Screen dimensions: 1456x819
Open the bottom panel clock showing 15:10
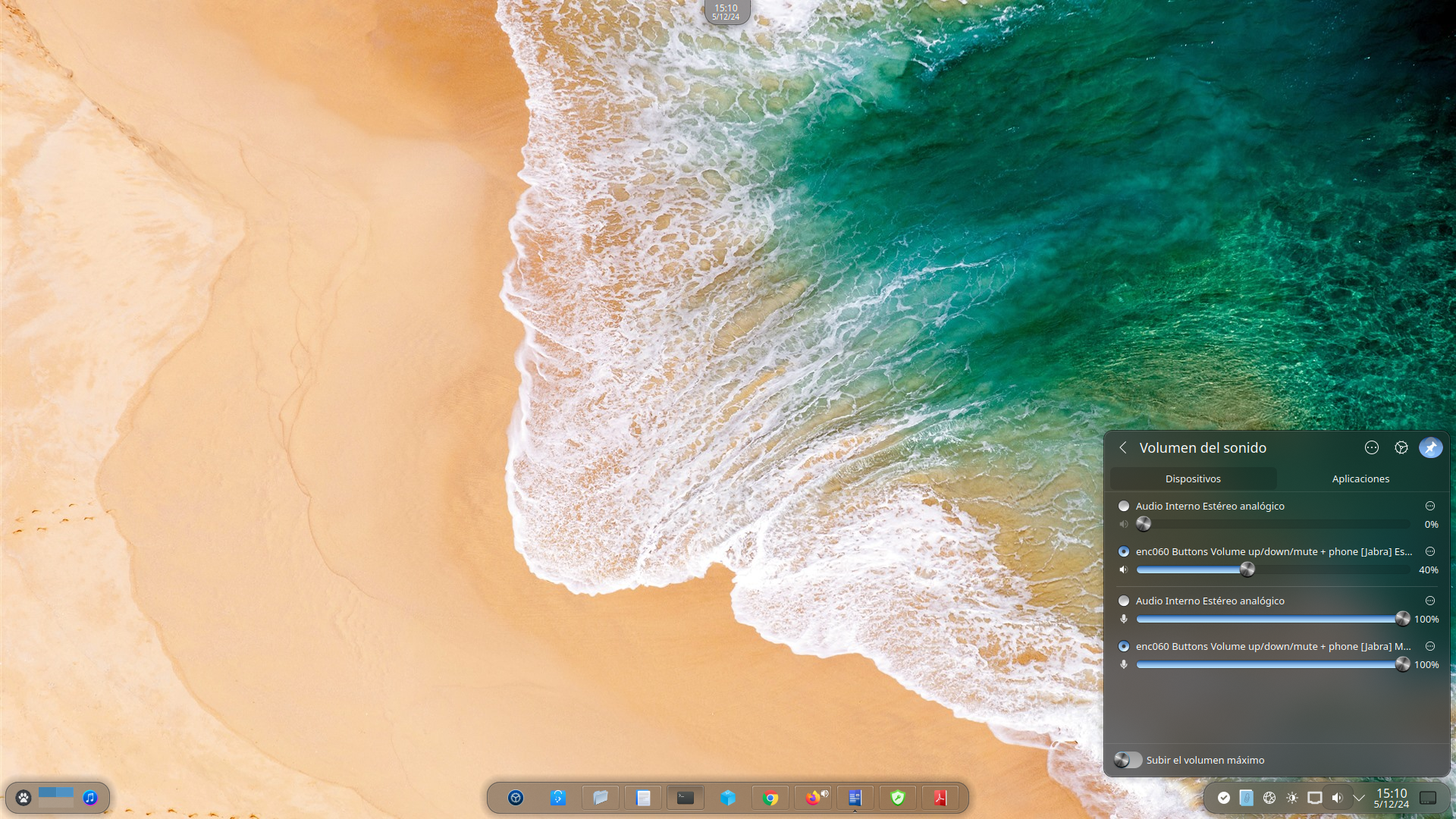coord(1391,798)
